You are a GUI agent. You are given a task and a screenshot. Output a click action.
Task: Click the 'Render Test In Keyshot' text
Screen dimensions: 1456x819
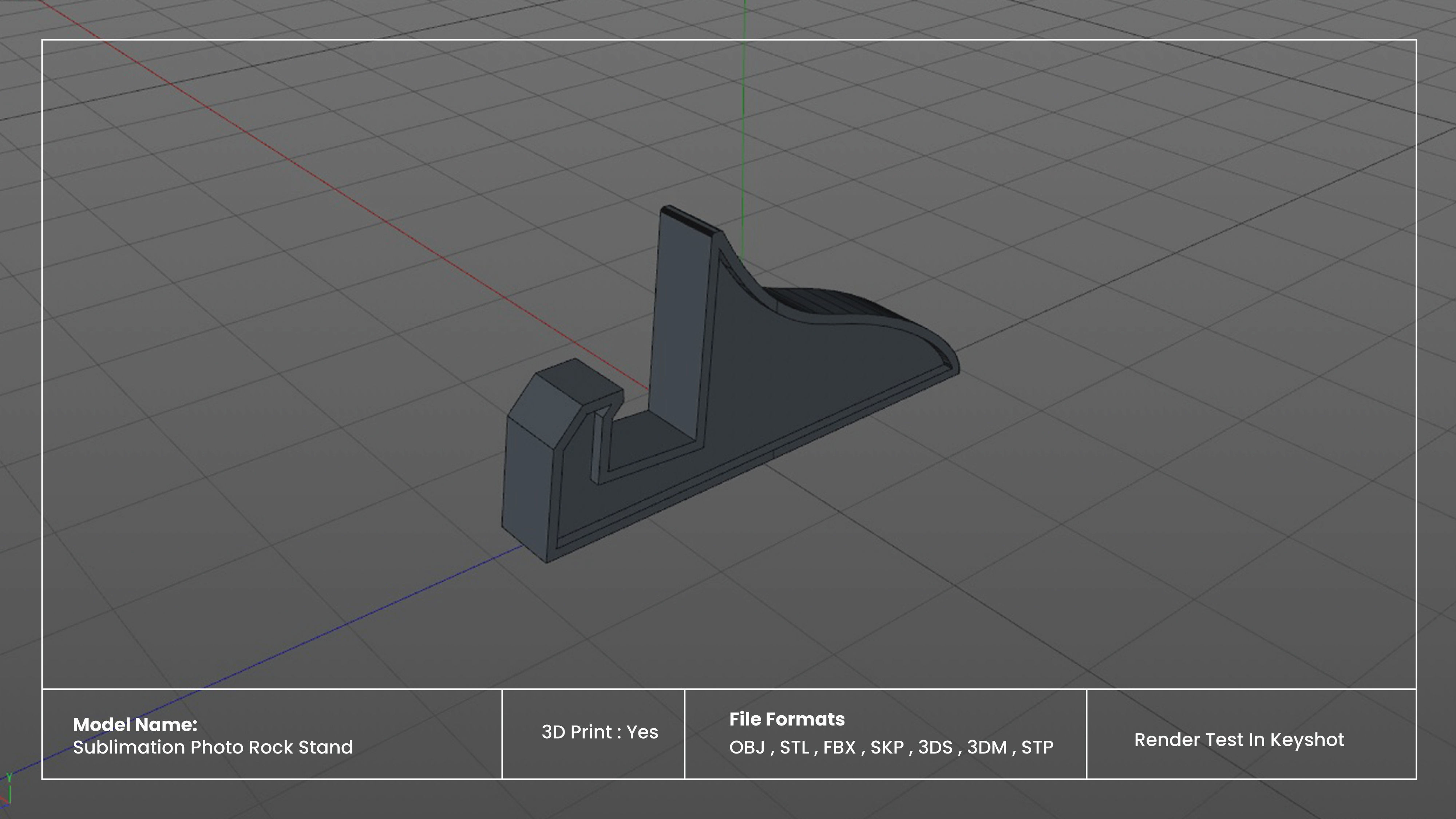coord(1239,740)
